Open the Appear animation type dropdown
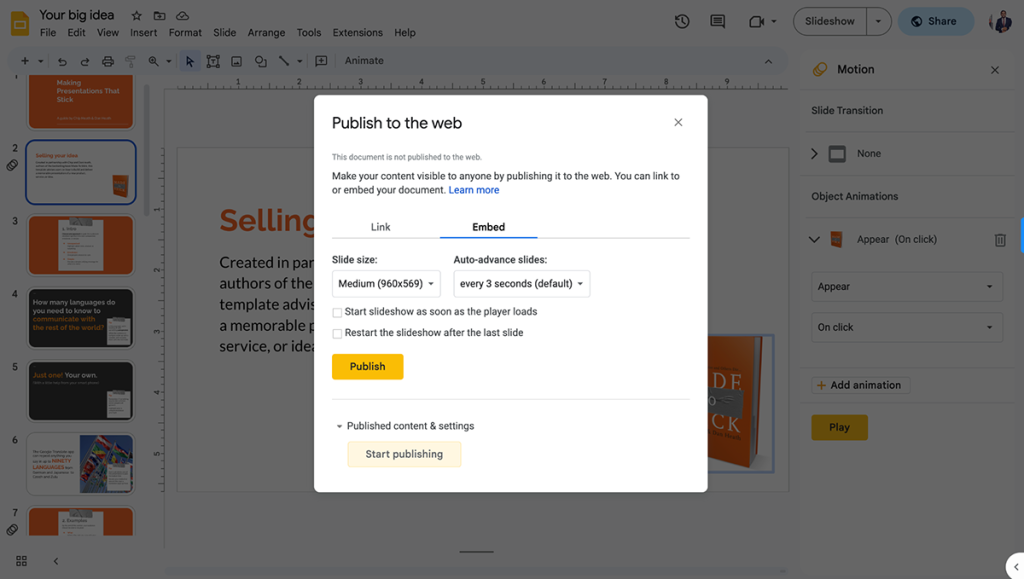This screenshot has width=1024, height=579. [906, 287]
